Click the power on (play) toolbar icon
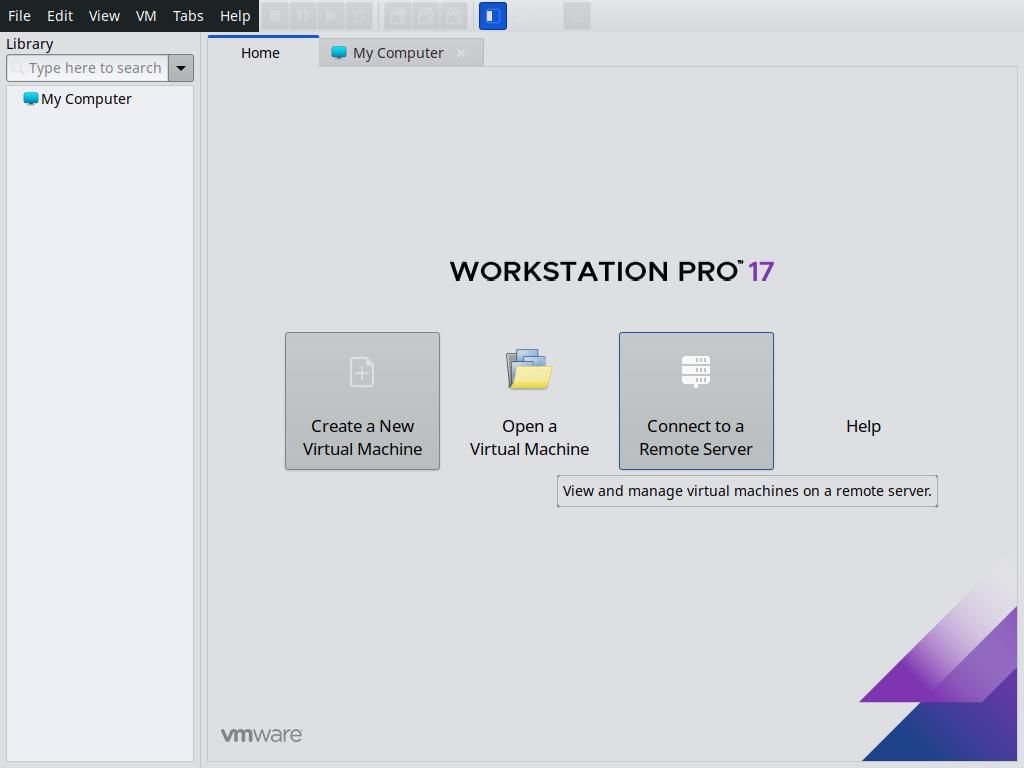The image size is (1024, 768). coord(331,16)
